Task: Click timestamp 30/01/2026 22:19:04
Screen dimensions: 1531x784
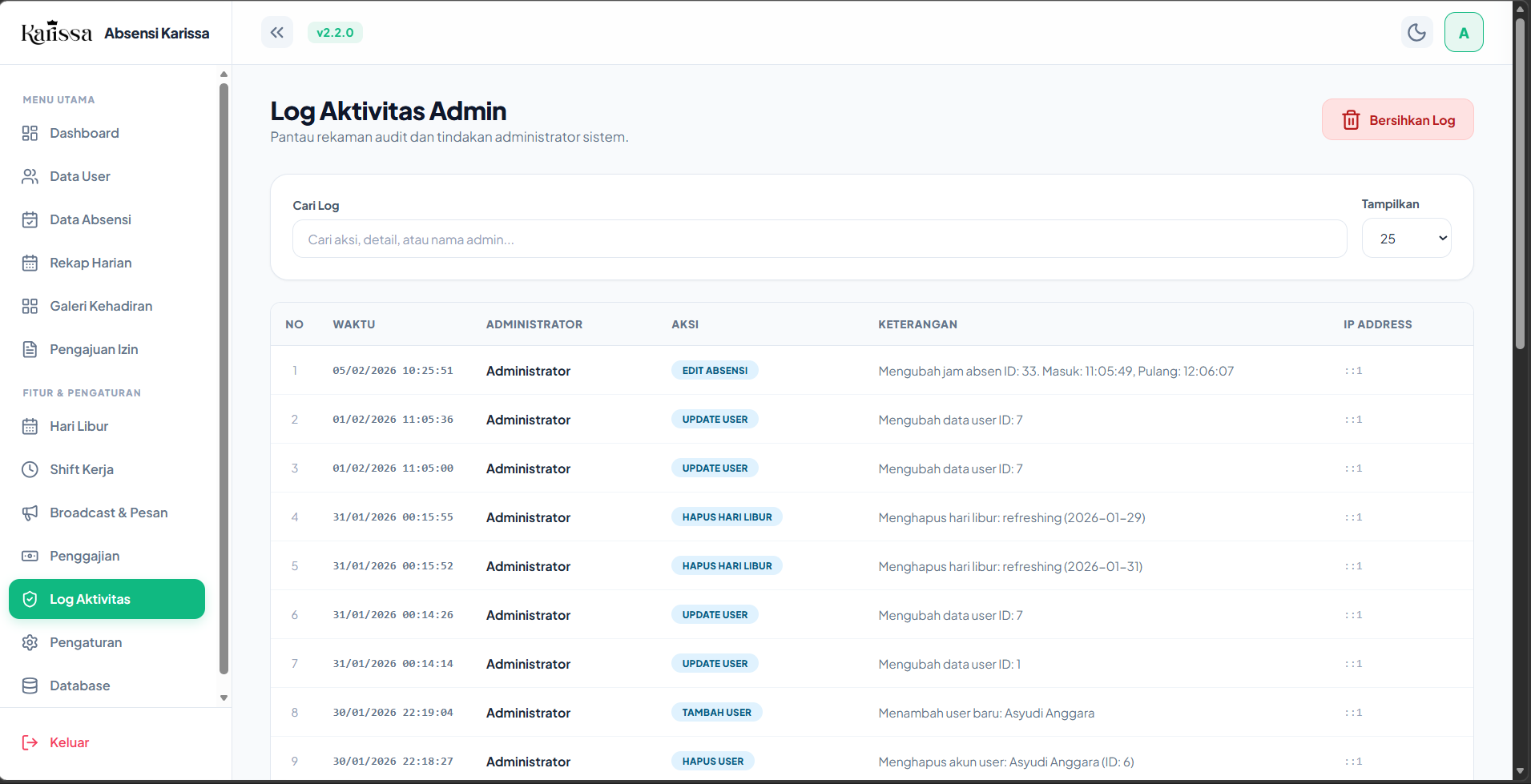Action: point(393,713)
